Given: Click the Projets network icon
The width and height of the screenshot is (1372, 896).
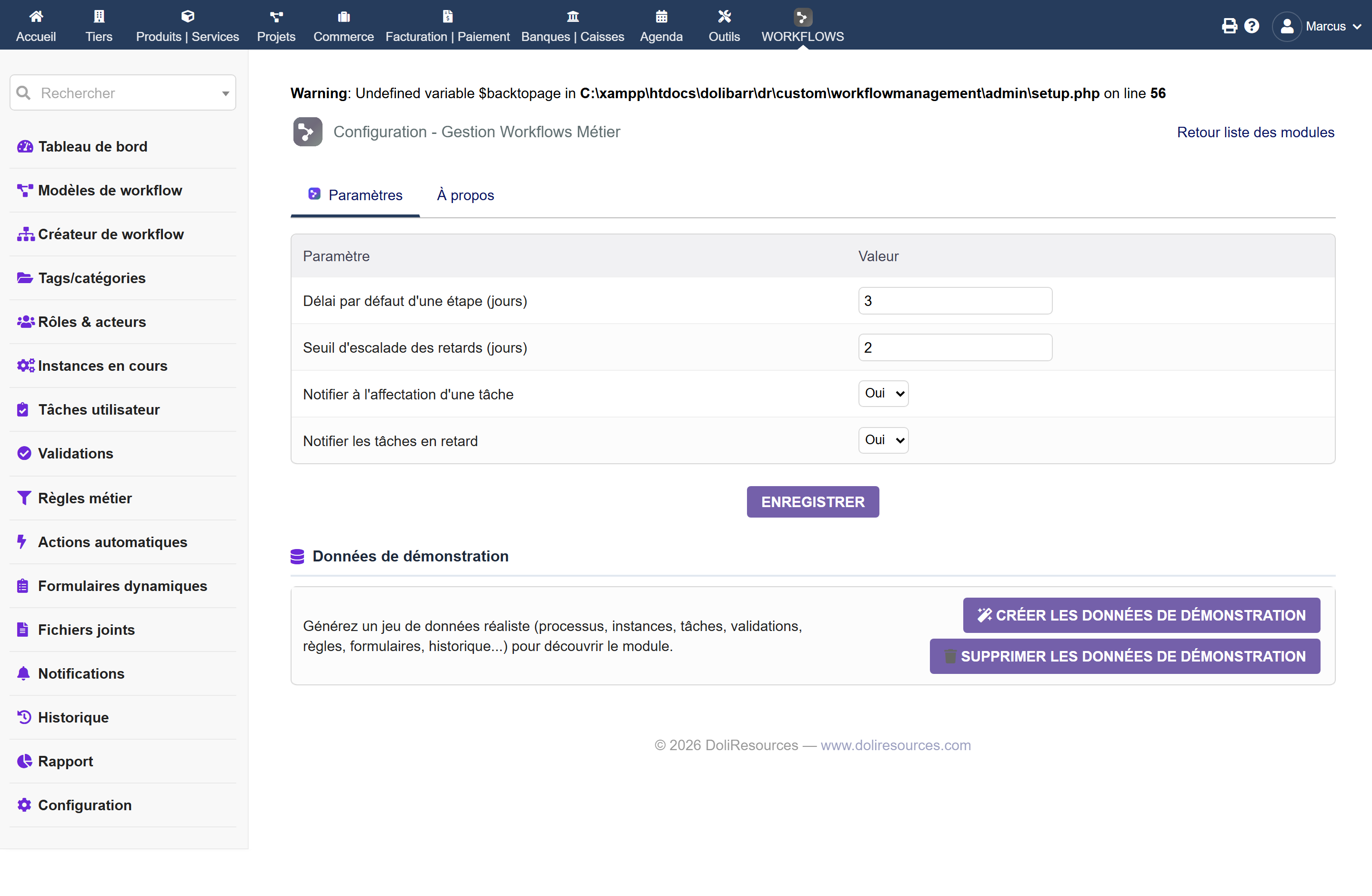Looking at the screenshot, I should coord(276,16).
